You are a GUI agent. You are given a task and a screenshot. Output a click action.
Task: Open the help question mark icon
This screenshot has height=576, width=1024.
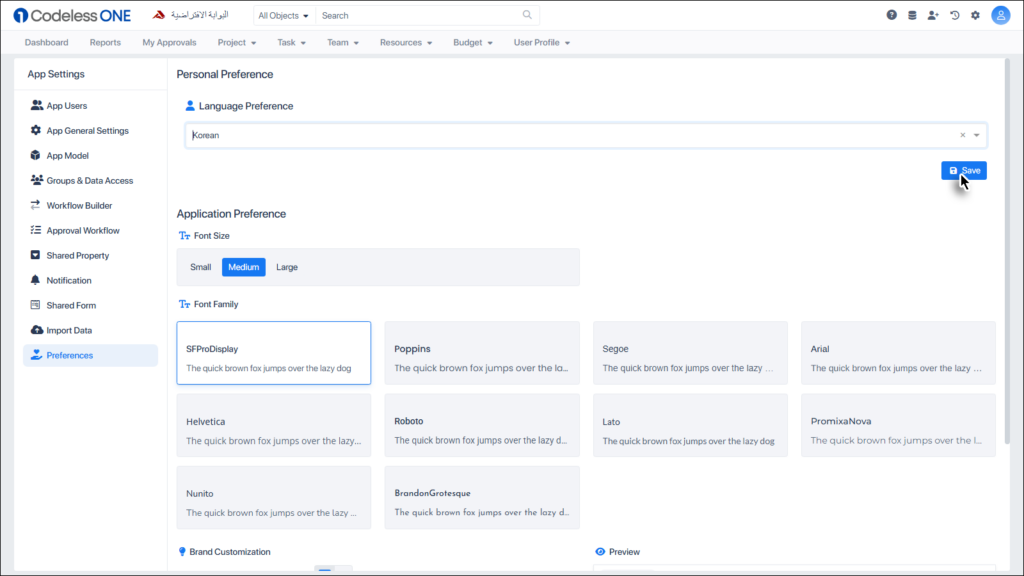891,15
